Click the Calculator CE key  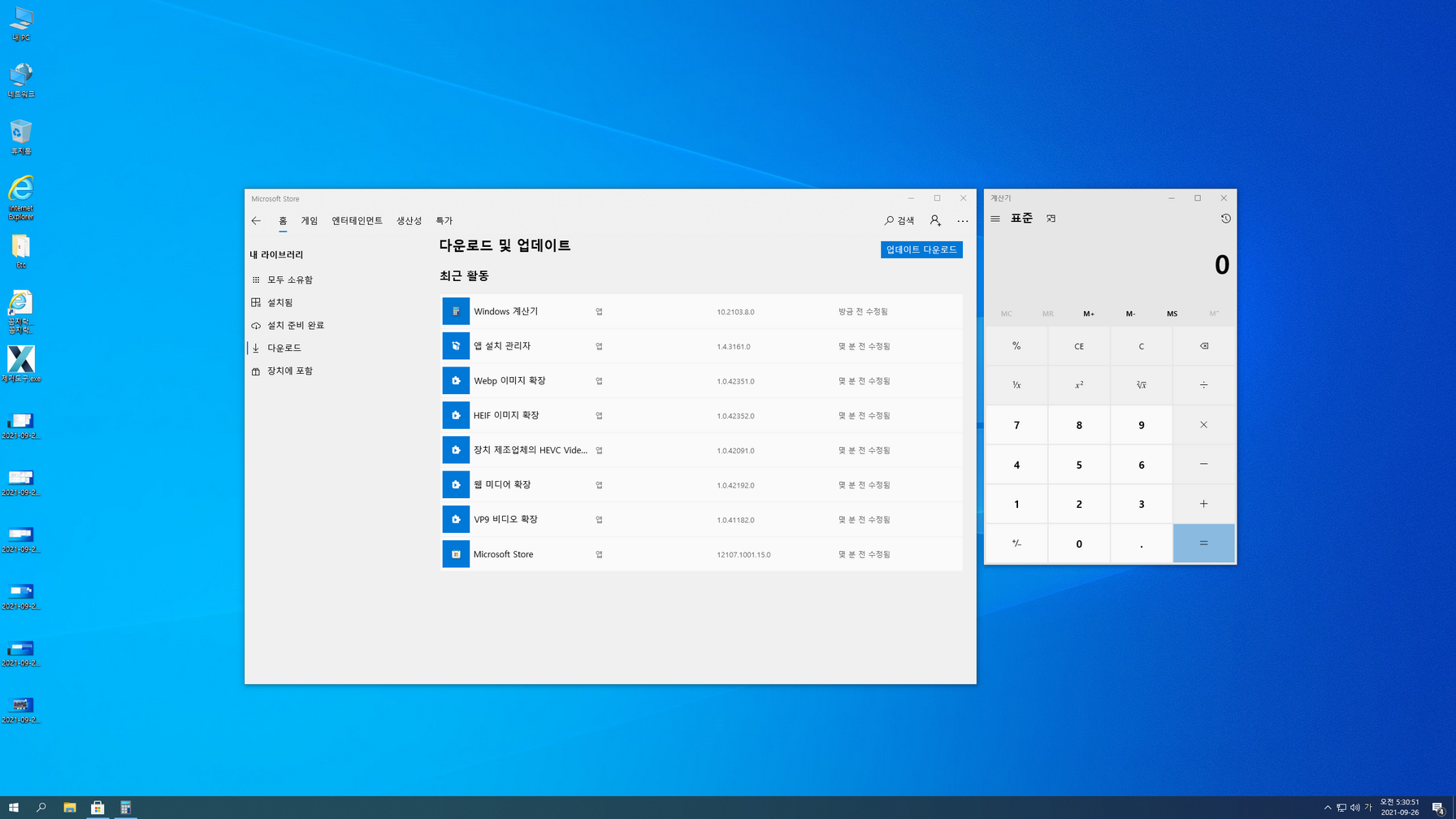1079,346
